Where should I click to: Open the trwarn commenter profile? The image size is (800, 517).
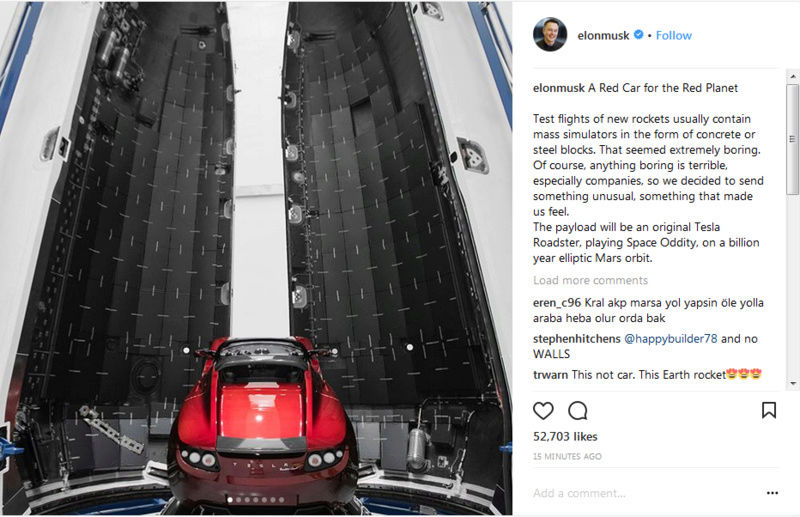550,375
